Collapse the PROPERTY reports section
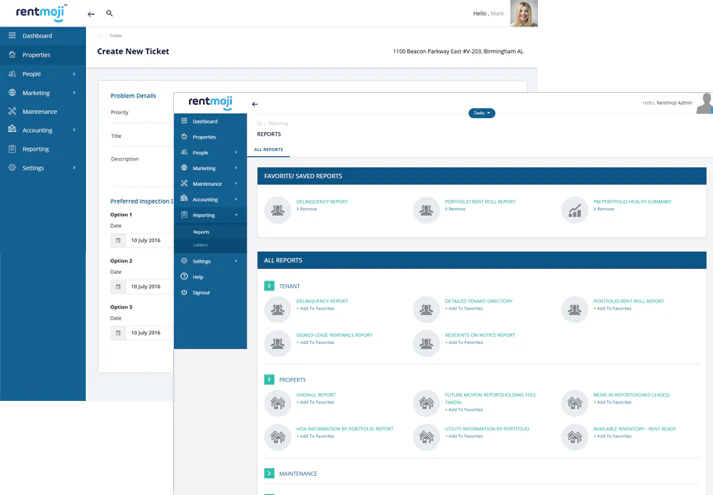 tap(269, 380)
